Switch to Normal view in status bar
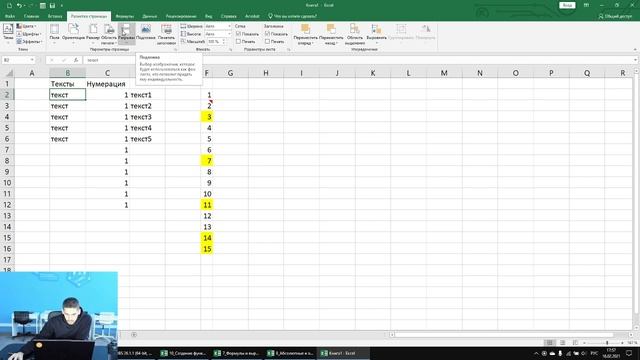 (550, 342)
